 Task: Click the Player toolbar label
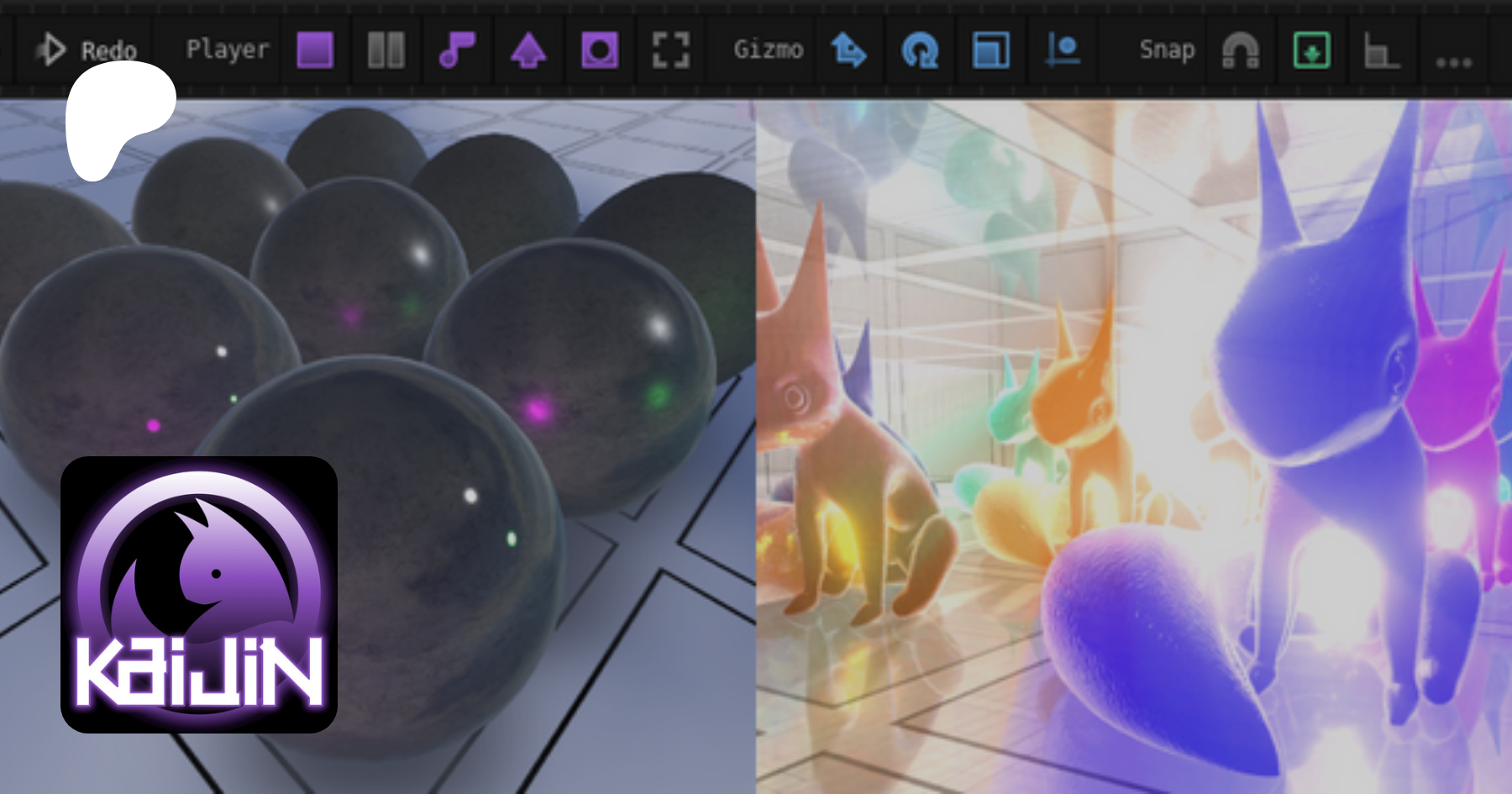point(227,50)
